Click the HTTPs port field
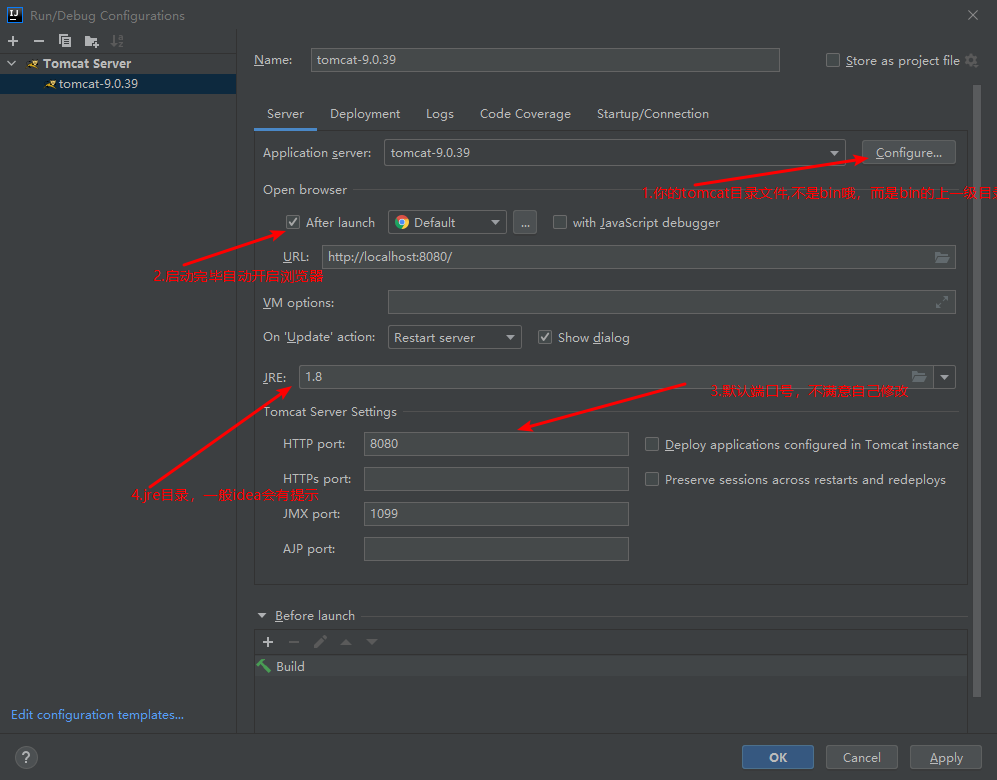This screenshot has height=780, width=997. [496, 479]
